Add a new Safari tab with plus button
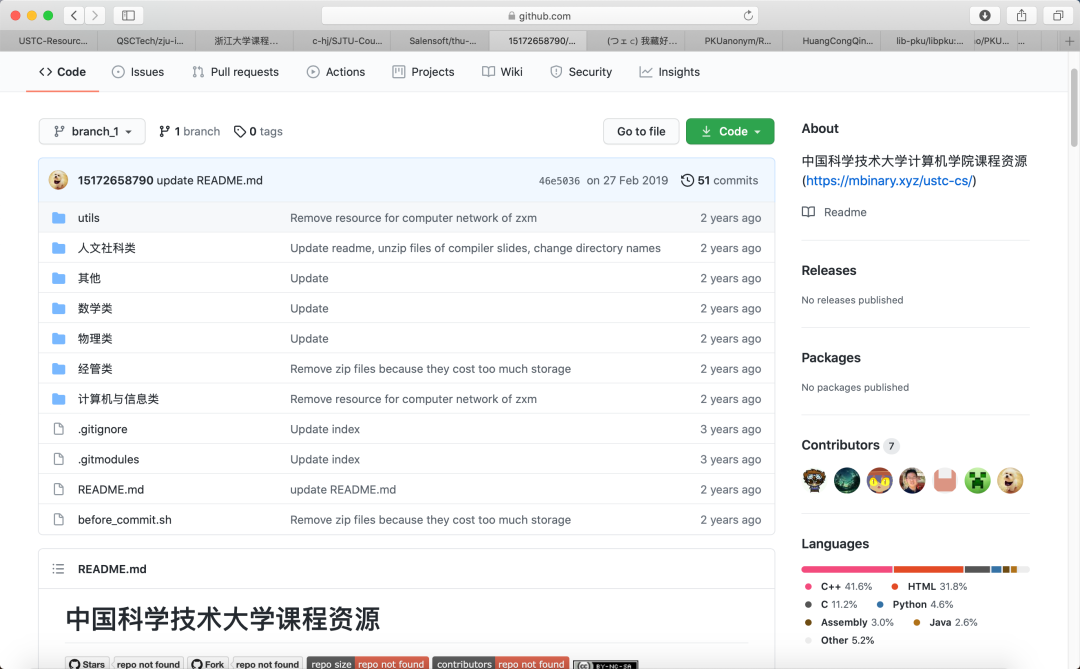1080x669 pixels. [1069, 41]
